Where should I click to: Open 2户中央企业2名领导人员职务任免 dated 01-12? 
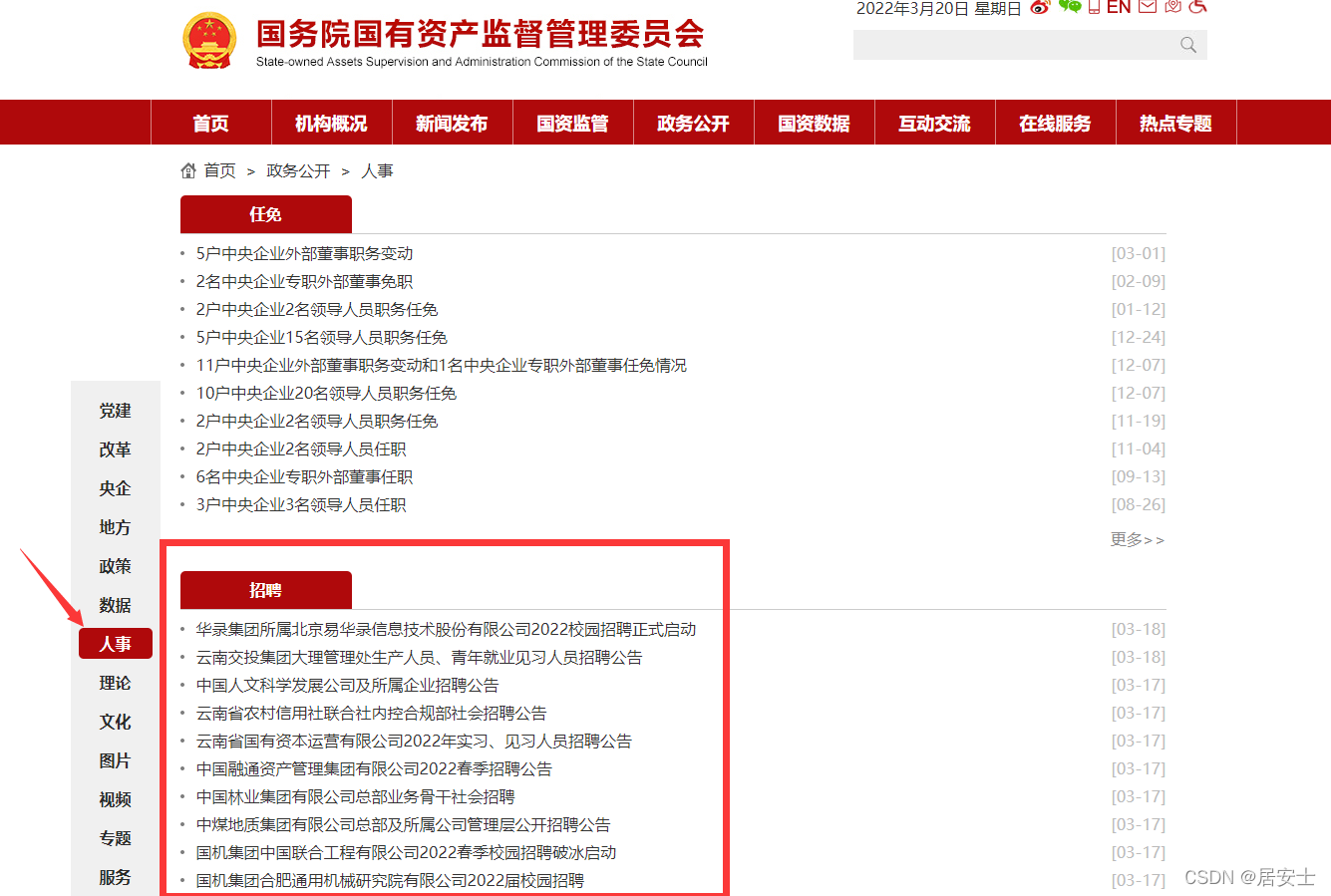click(317, 310)
